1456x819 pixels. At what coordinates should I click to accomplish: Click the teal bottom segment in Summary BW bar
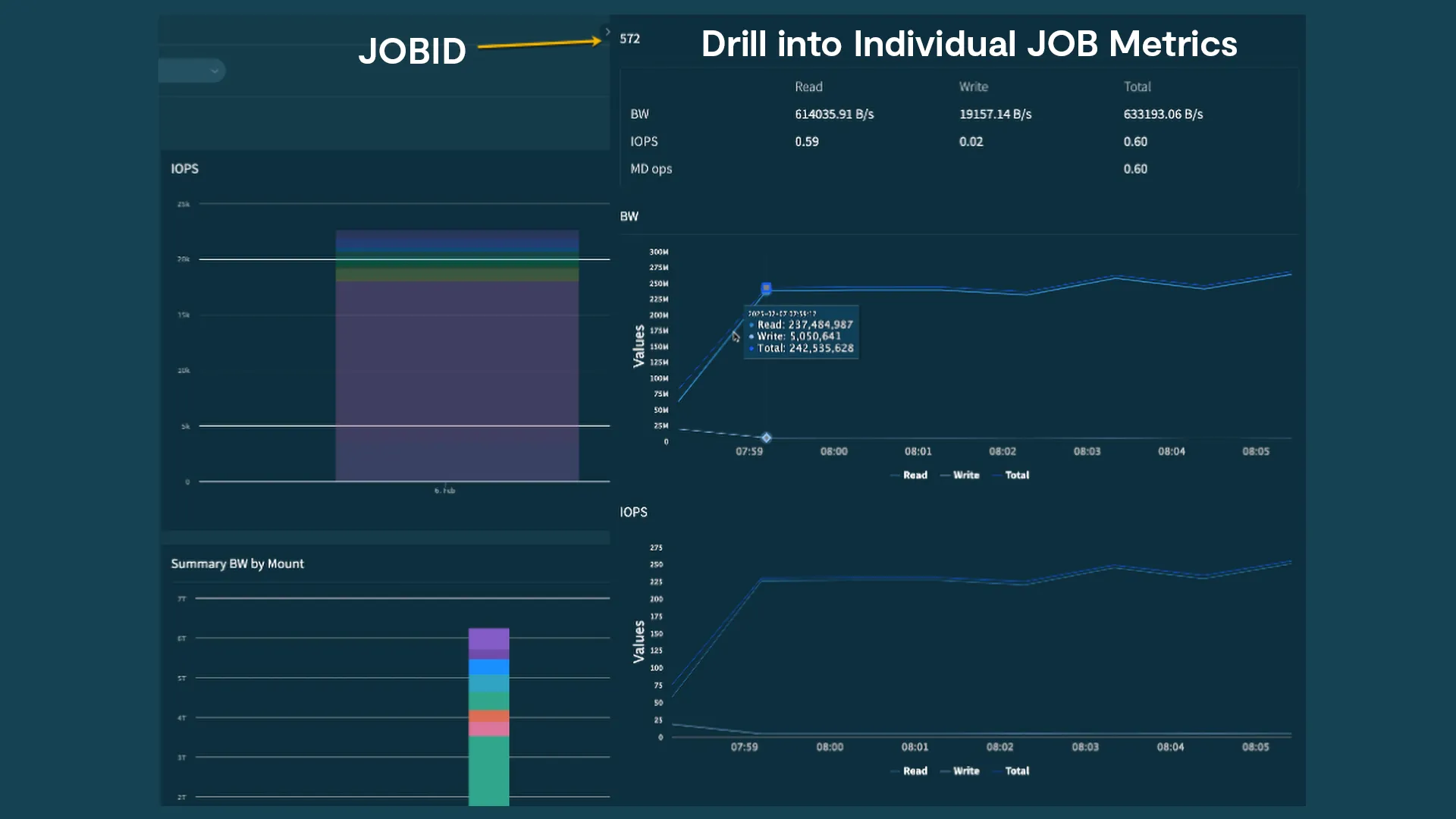[488, 770]
